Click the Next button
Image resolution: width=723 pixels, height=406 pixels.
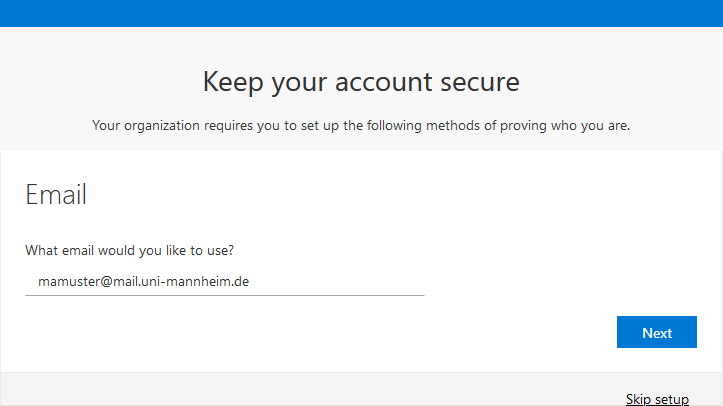657,332
